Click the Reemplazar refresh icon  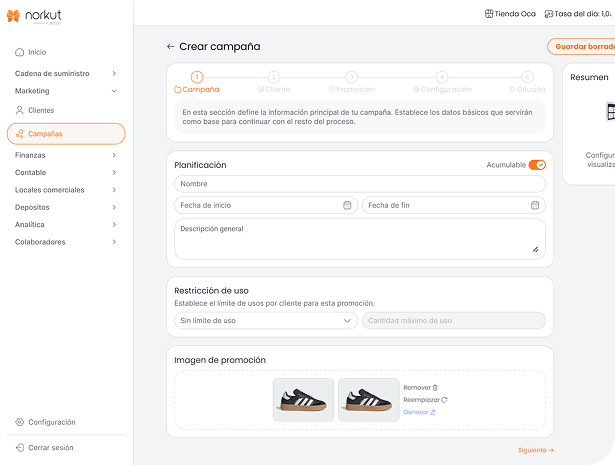(443, 400)
